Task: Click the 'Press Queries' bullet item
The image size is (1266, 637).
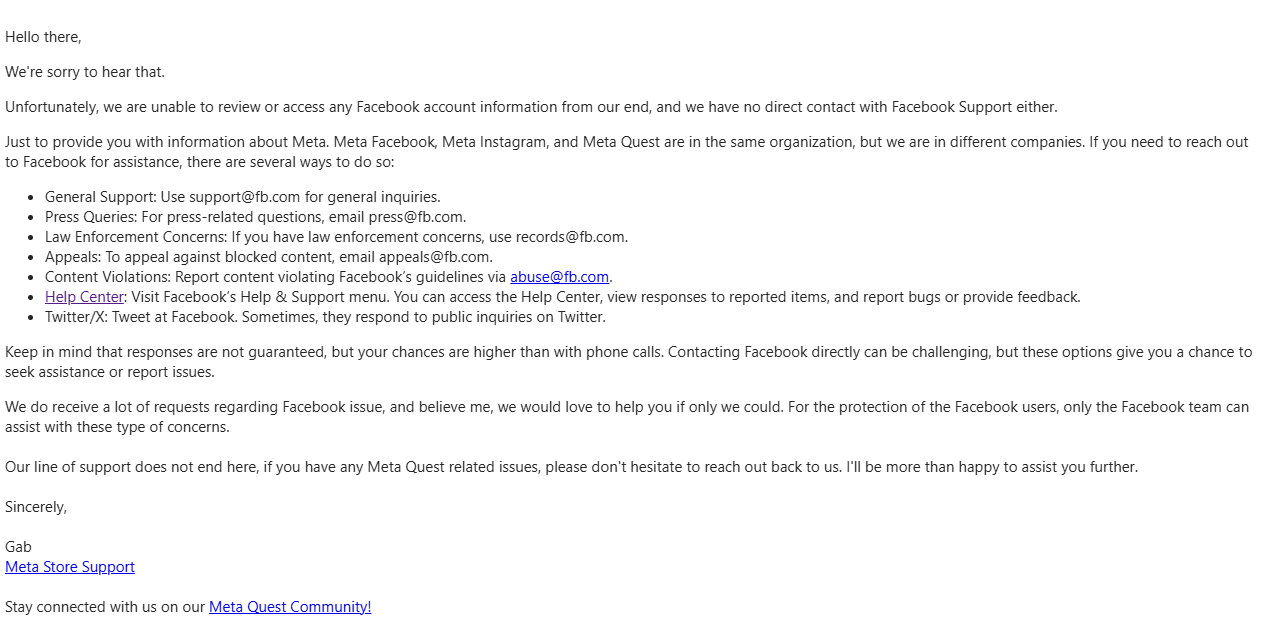Action: (255, 217)
